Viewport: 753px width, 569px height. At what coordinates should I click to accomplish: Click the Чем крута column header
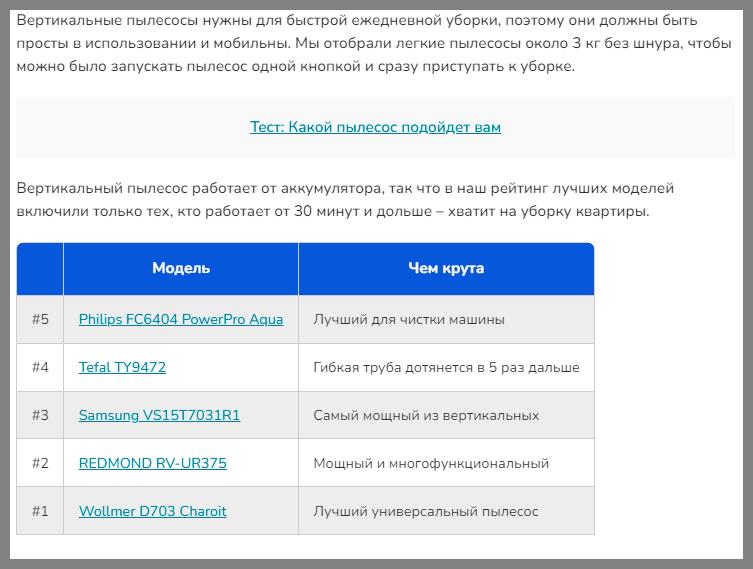click(446, 268)
